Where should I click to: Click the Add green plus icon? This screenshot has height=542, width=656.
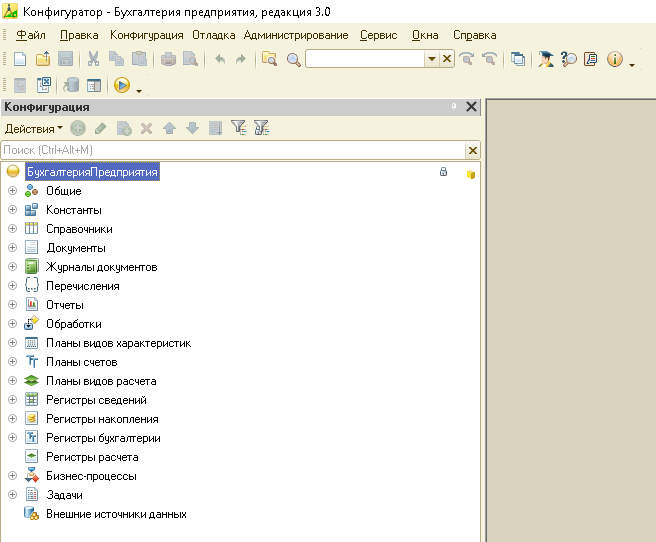point(78,128)
